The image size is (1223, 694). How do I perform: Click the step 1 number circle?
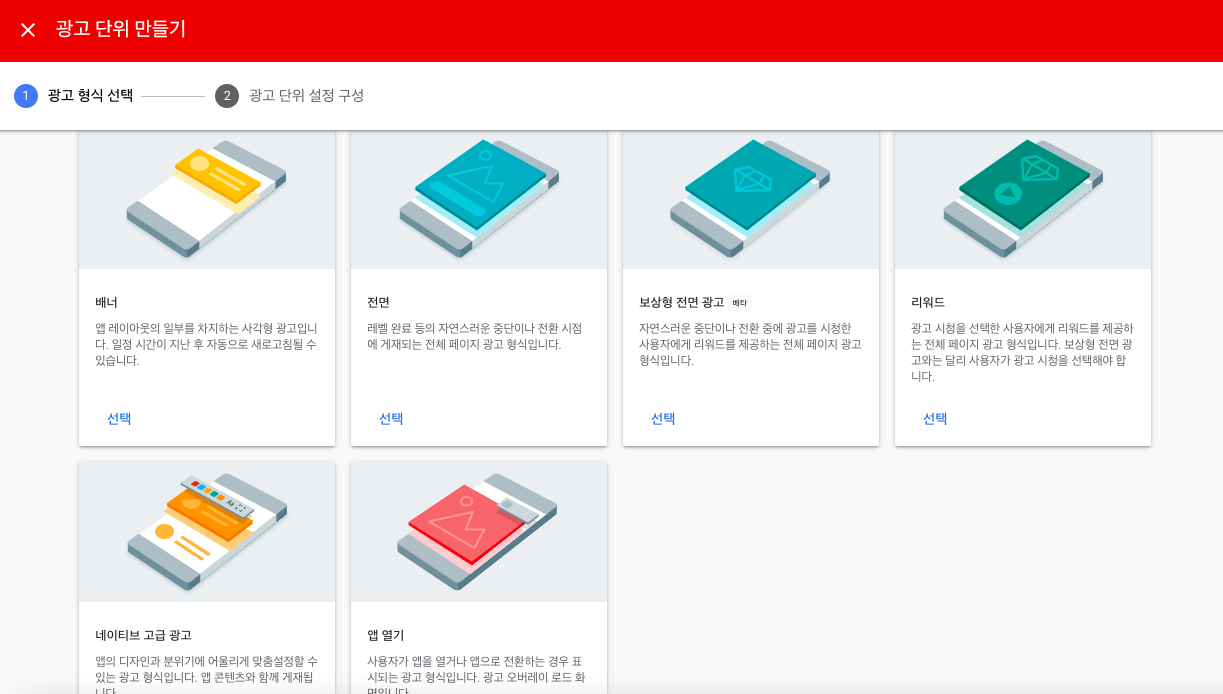point(26,96)
